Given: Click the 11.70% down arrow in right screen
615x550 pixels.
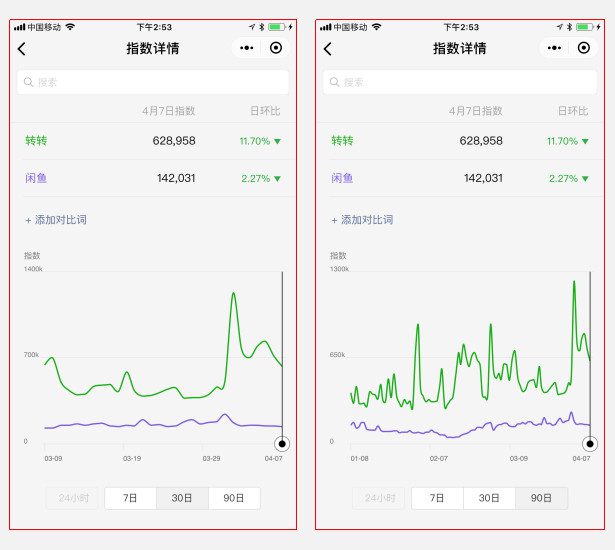Looking at the screenshot, I should click(585, 141).
